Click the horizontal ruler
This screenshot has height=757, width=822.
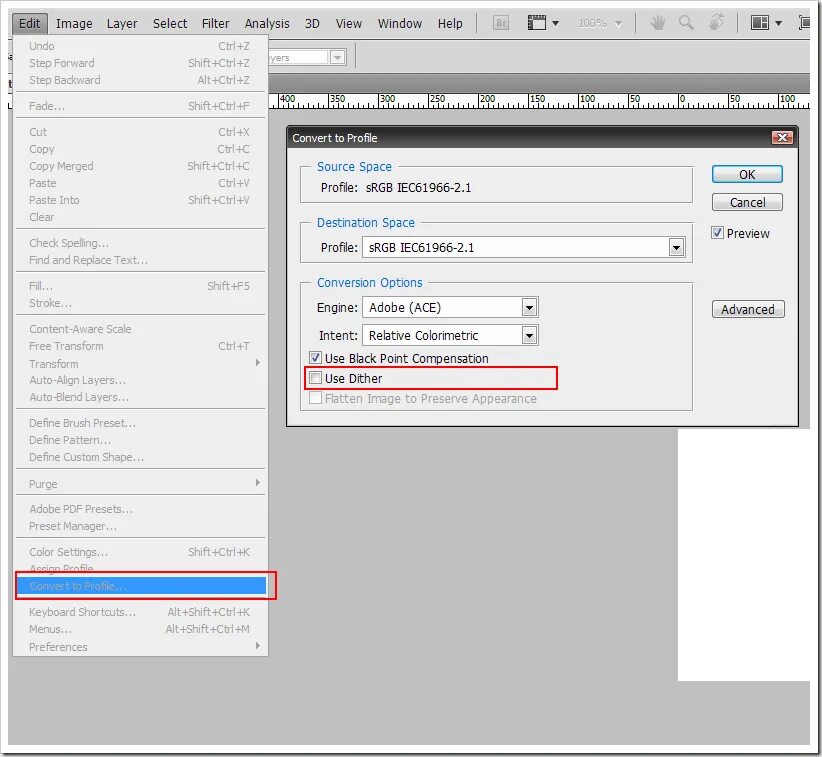[539, 101]
